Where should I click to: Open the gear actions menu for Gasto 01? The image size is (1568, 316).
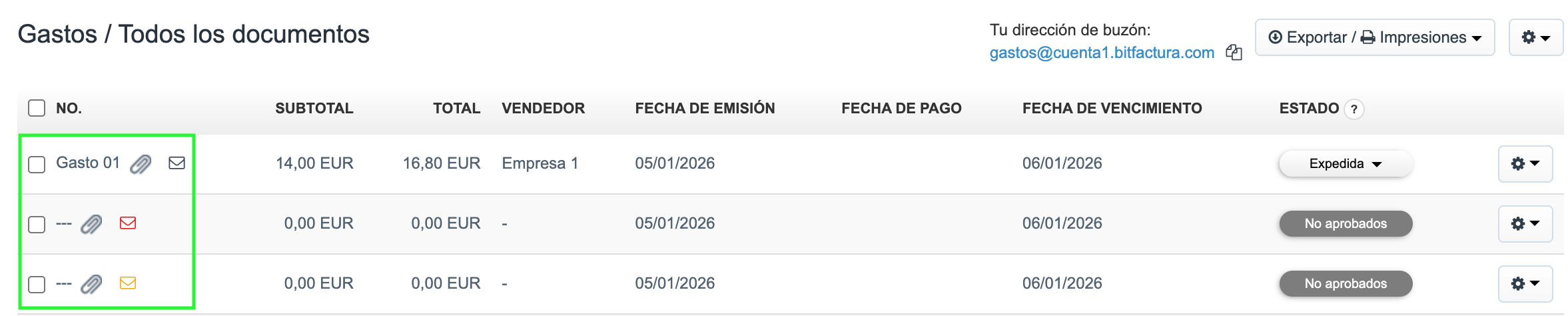coord(1525,164)
